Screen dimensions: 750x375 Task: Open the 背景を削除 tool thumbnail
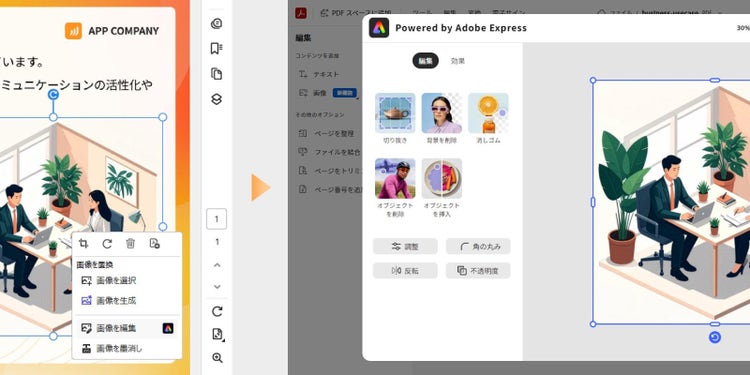click(441, 113)
